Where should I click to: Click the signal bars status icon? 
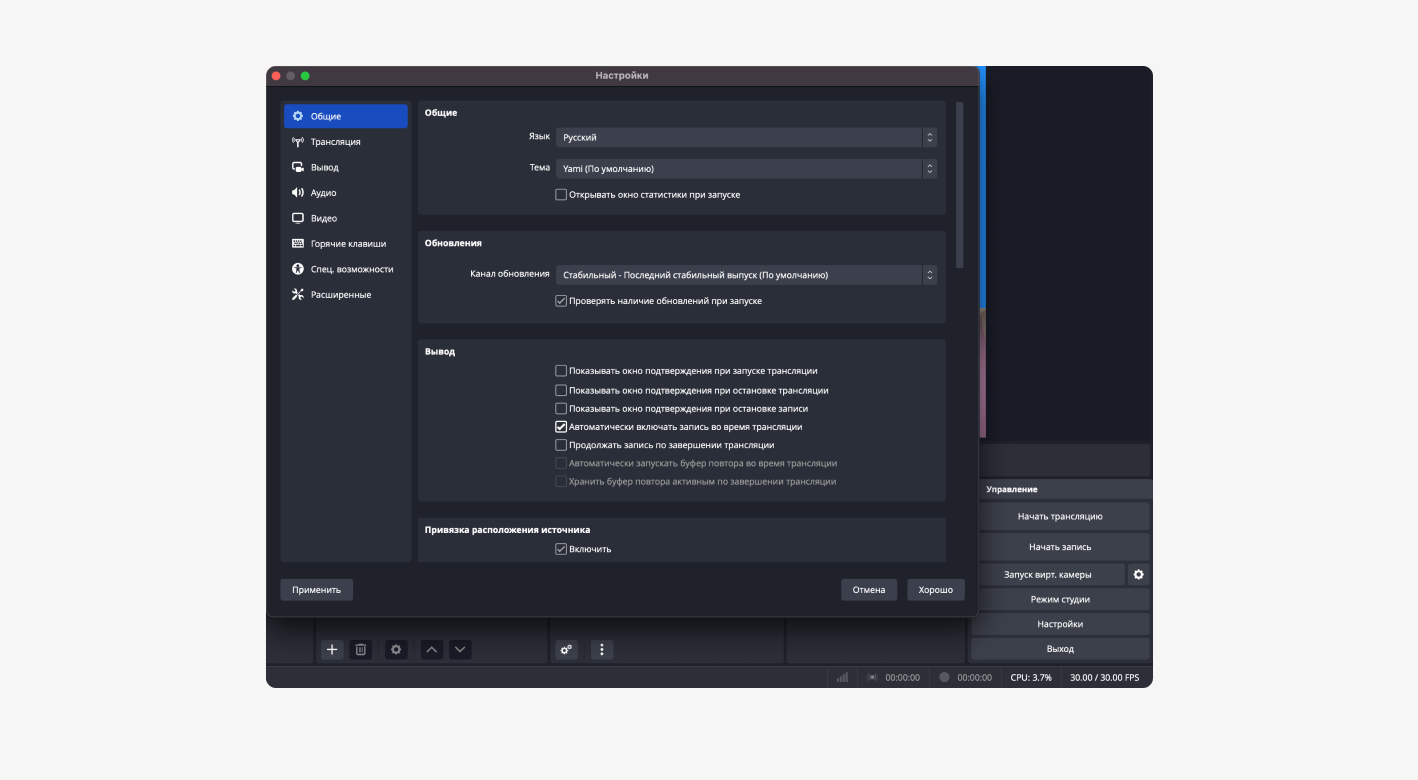(842, 677)
